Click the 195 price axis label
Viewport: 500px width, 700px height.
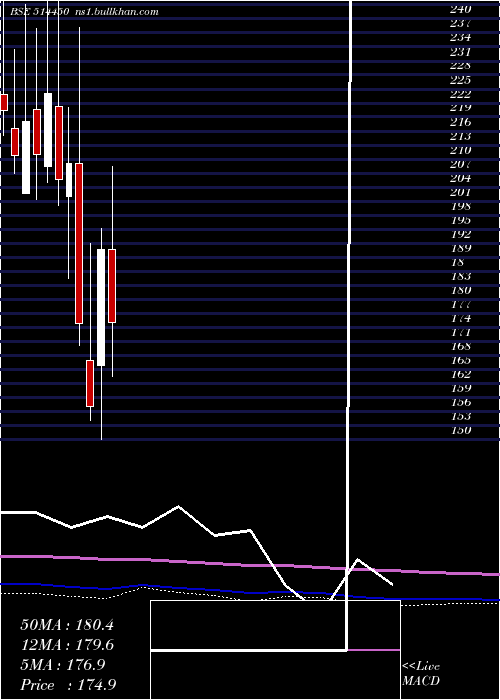coord(460,220)
